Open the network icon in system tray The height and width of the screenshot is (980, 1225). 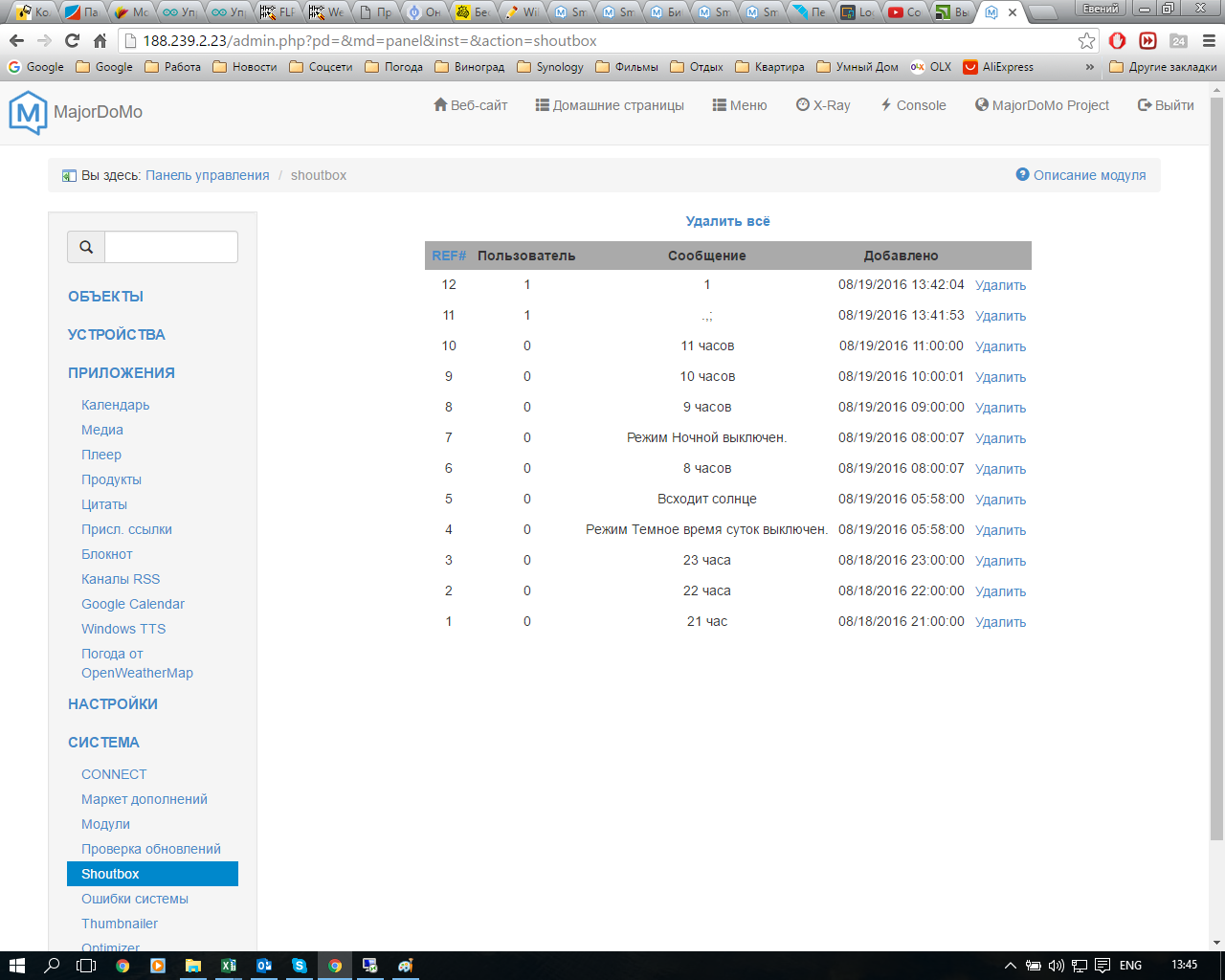coord(1079,966)
